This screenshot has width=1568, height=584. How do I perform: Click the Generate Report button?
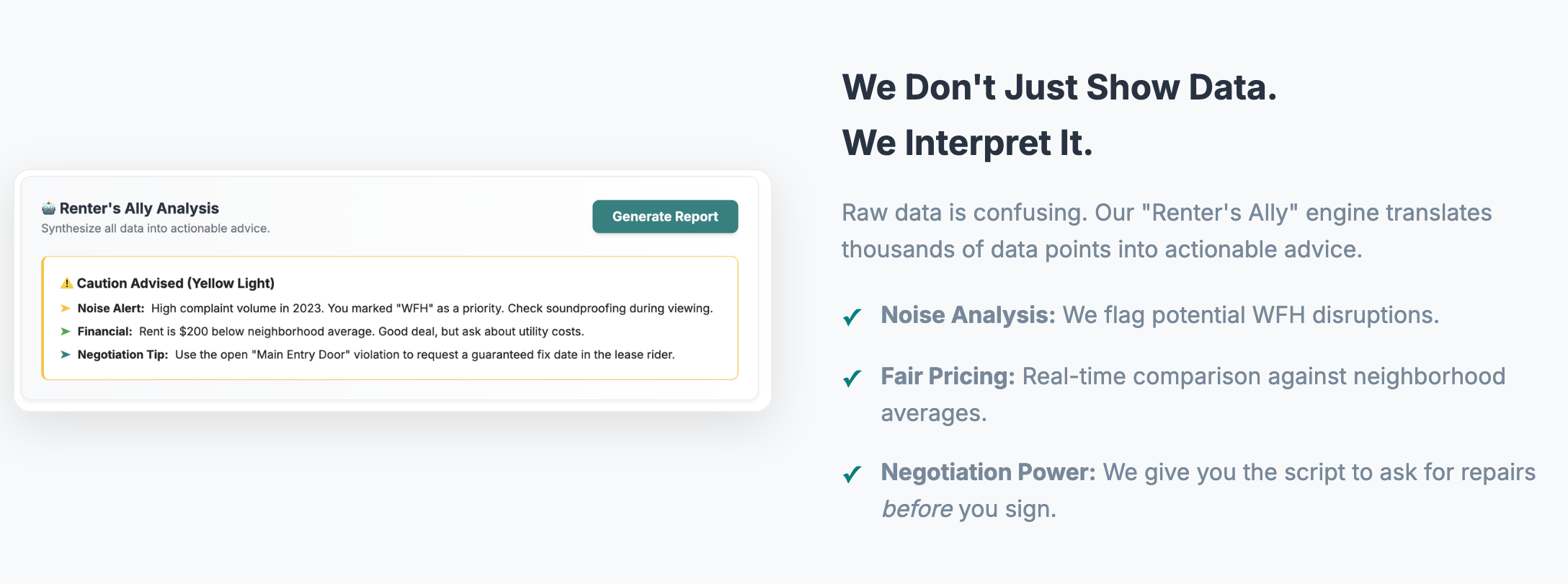[664, 216]
